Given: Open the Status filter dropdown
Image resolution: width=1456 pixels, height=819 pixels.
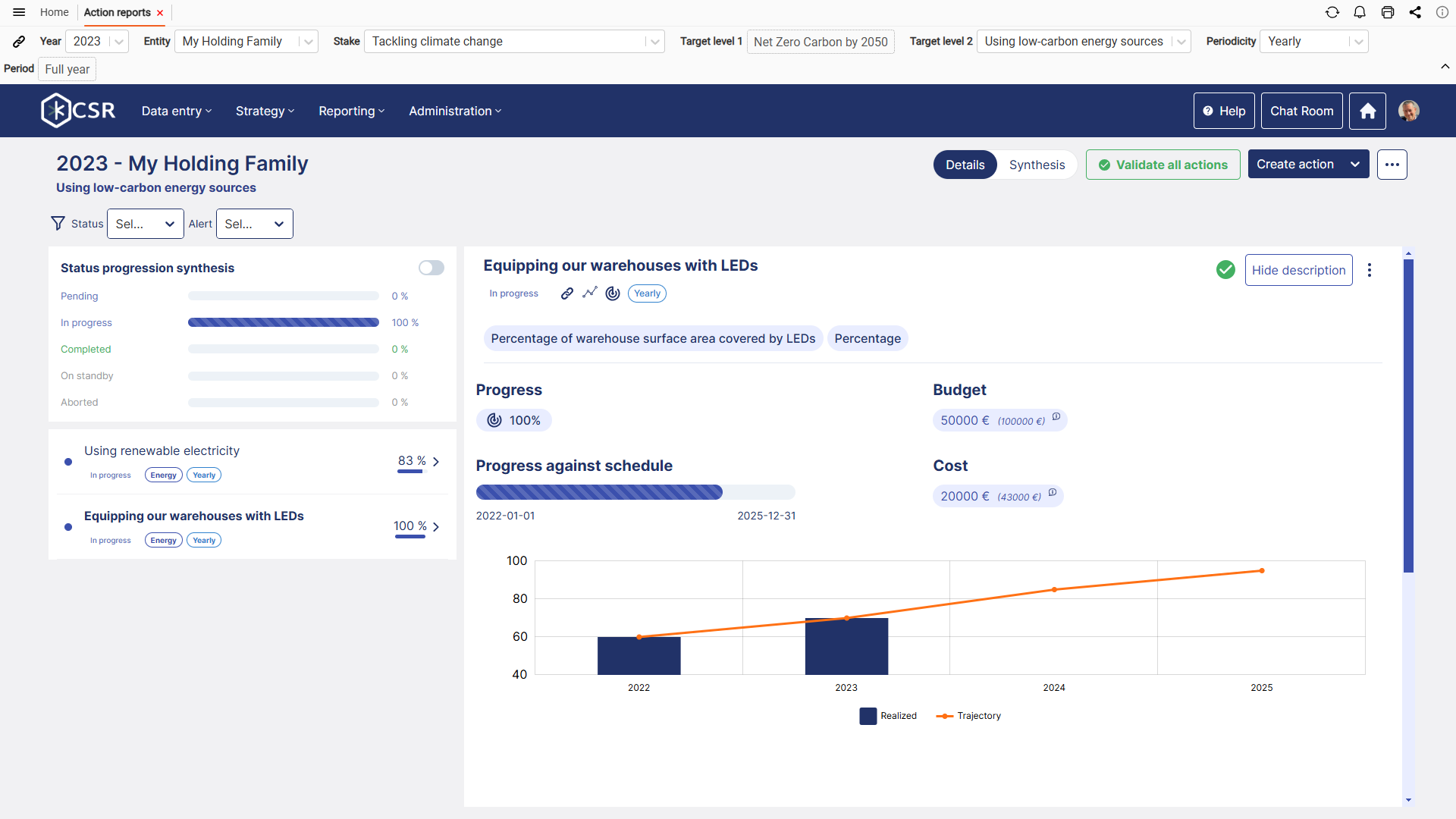Looking at the screenshot, I should (145, 224).
